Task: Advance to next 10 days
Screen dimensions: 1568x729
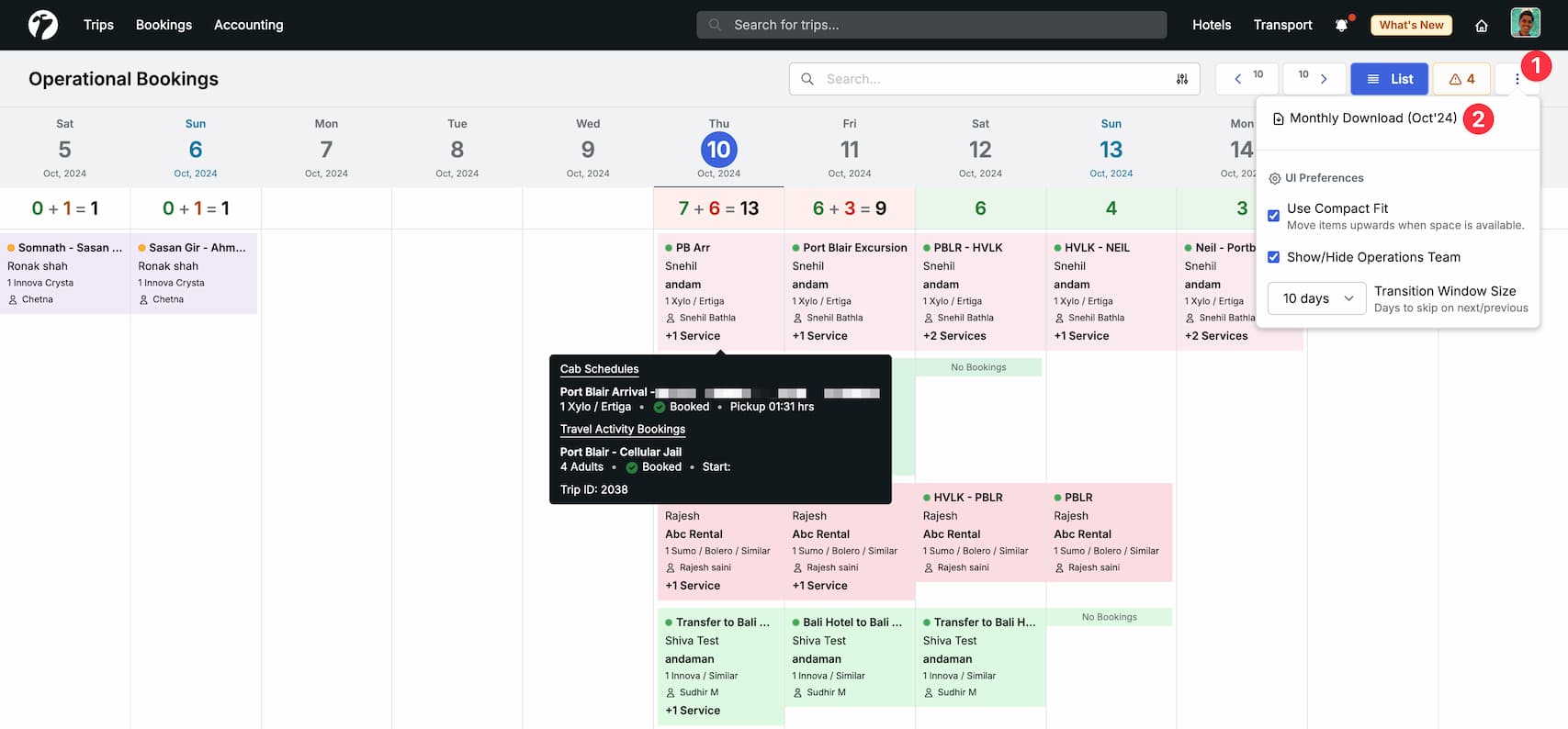Action: tap(1314, 79)
